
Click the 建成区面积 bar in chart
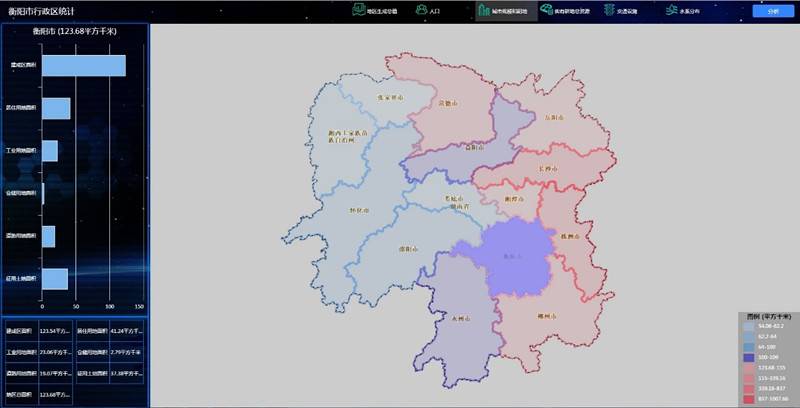[83, 66]
